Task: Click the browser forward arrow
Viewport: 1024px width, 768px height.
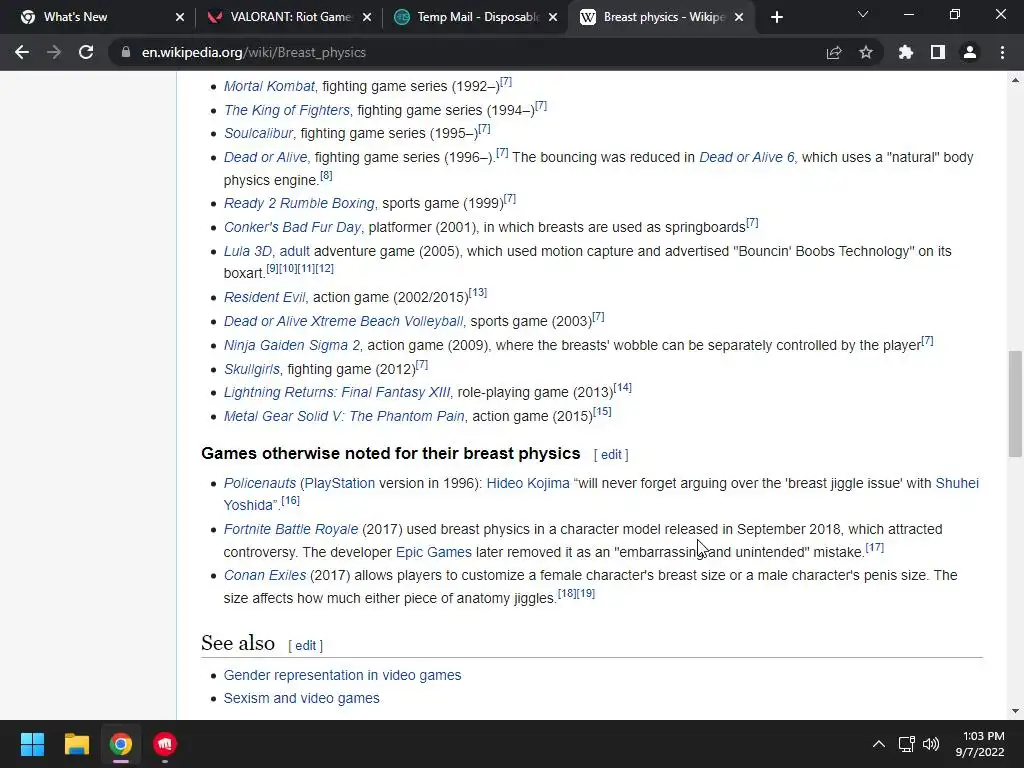Action: (54, 52)
